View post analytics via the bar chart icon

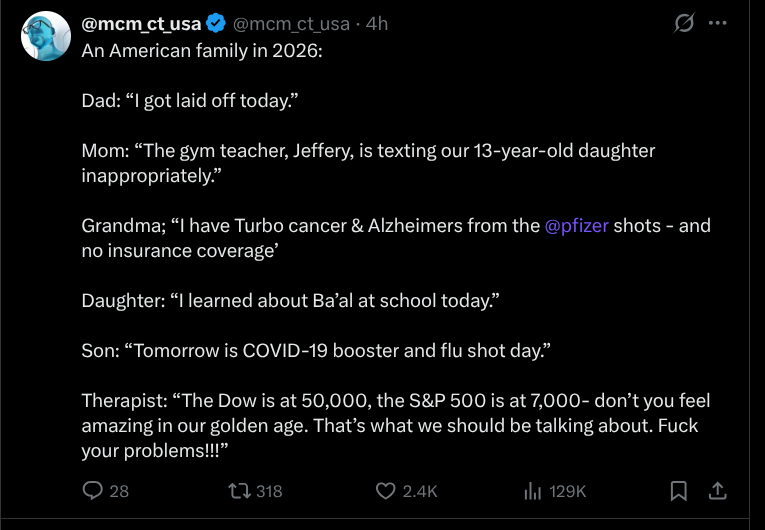coord(532,490)
